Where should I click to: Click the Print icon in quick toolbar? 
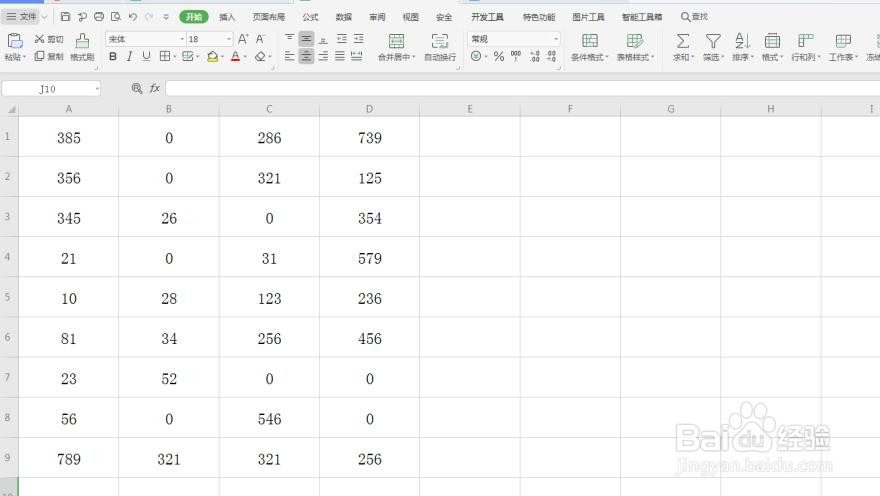99,17
